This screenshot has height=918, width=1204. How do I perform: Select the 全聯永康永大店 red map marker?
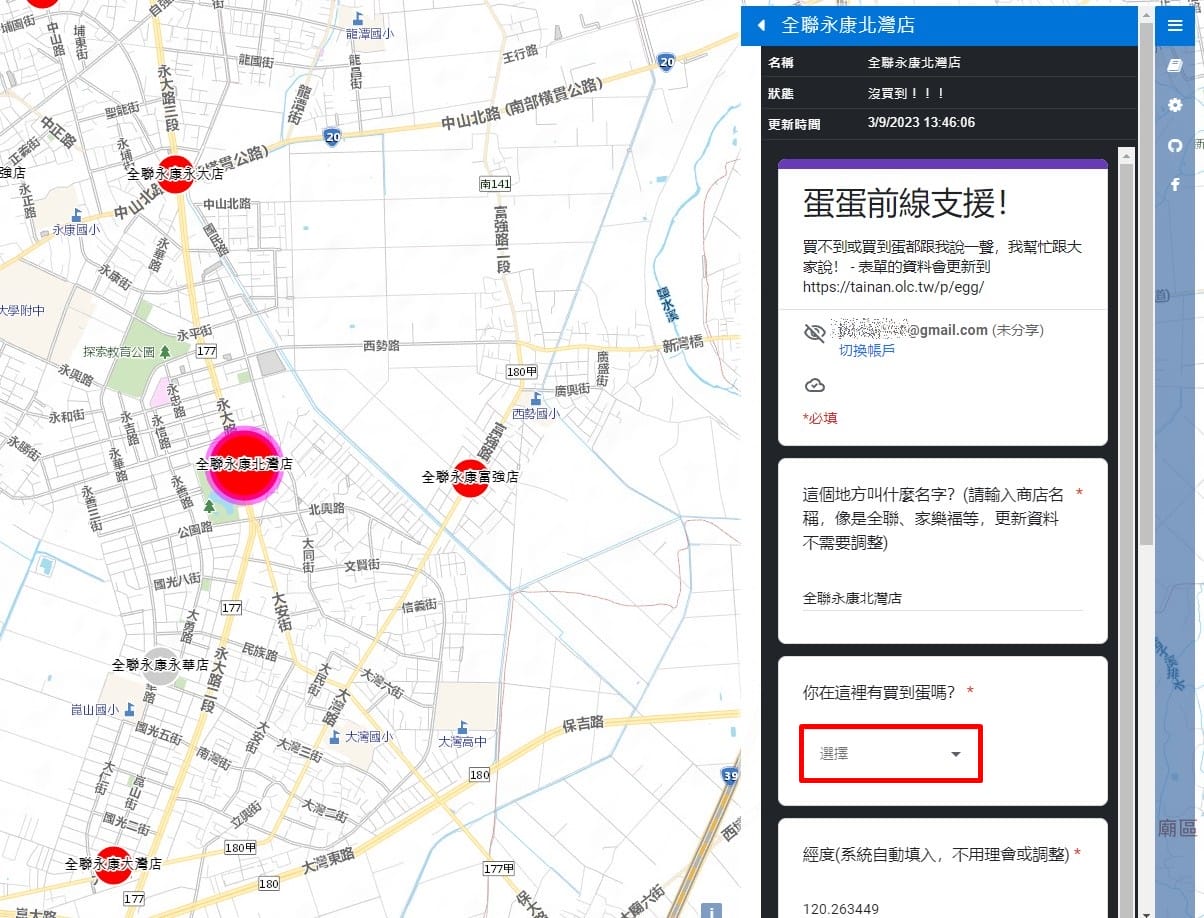click(176, 174)
